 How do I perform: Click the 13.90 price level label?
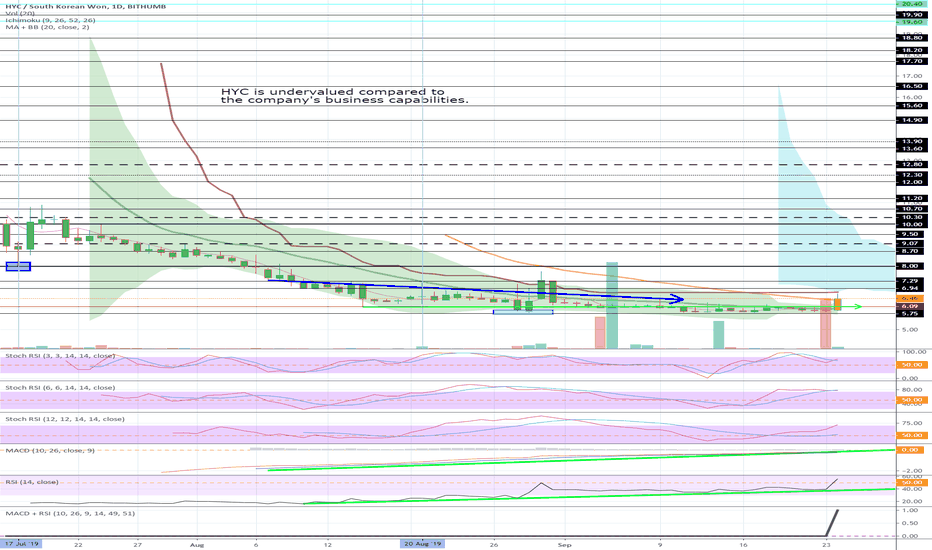point(912,142)
